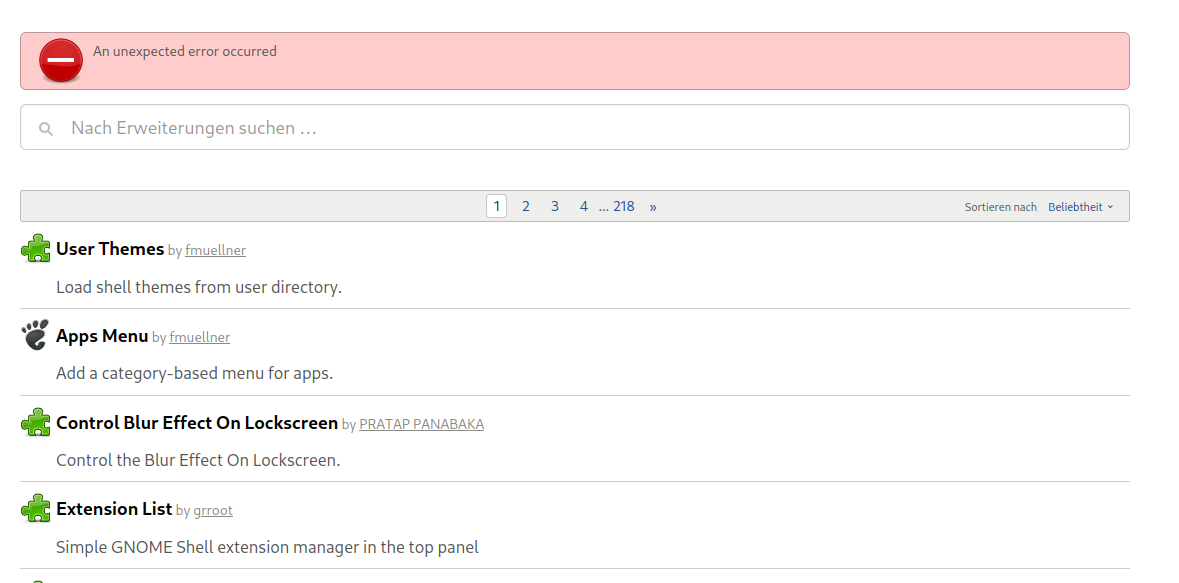Click the » next page arrow
This screenshot has height=583, width=1179.
pyautogui.click(x=653, y=207)
